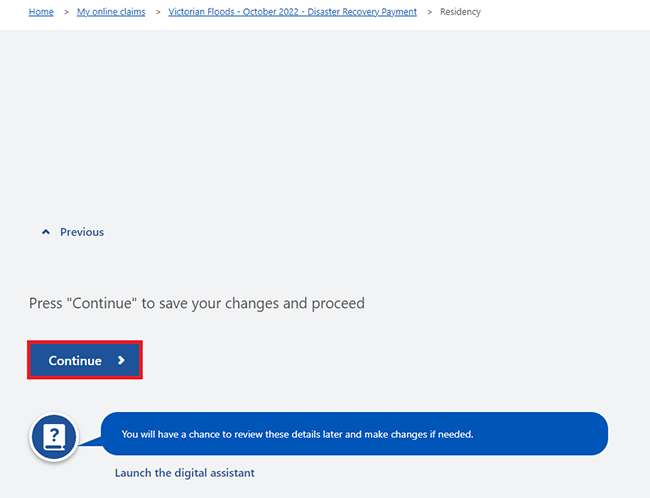Click the speech bubble tail near assistant icon
The height and width of the screenshot is (498, 650).
coord(90,442)
